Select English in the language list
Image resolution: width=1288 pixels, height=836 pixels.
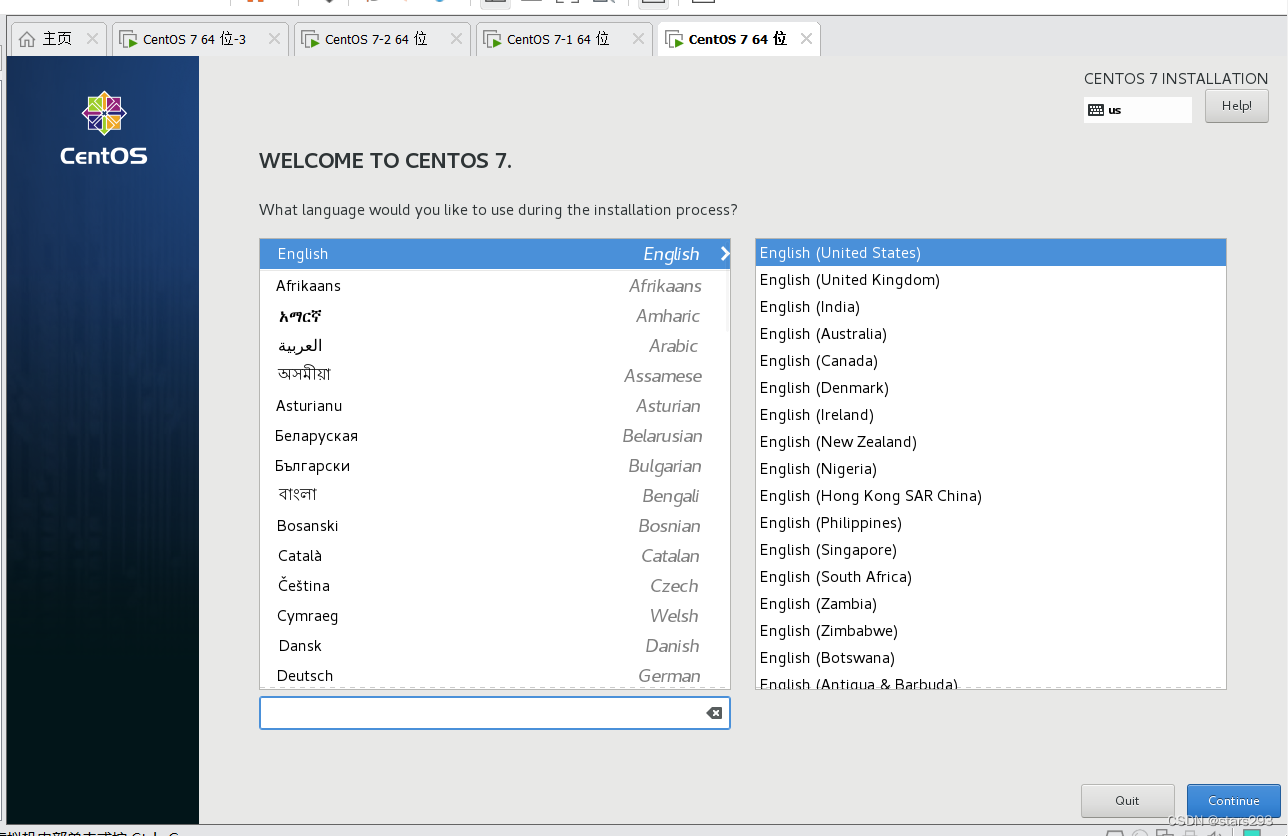tap(494, 254)
